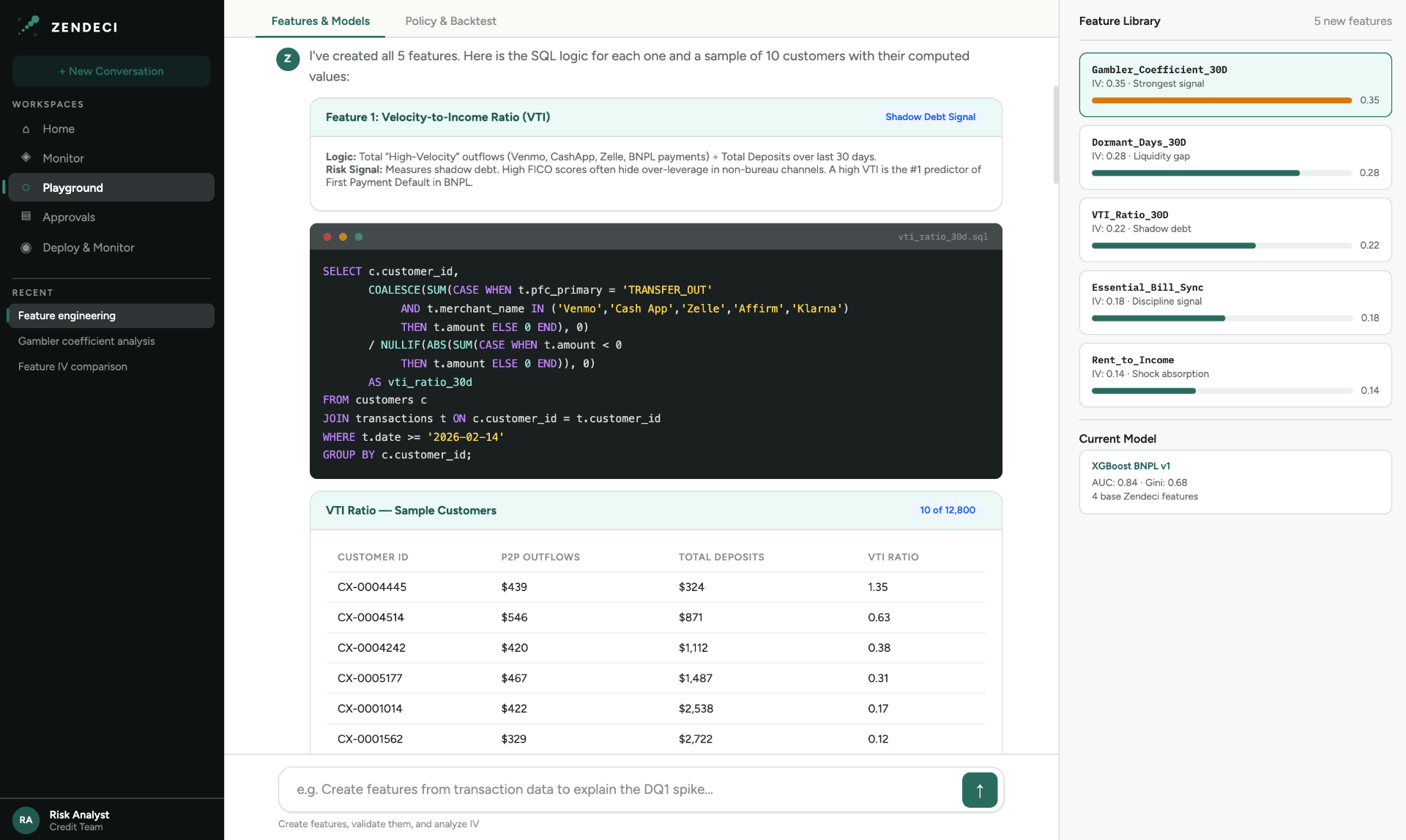
Task: Click the Gambler_Coefficient IV bar at 0.35
Action: [1221, 100]
